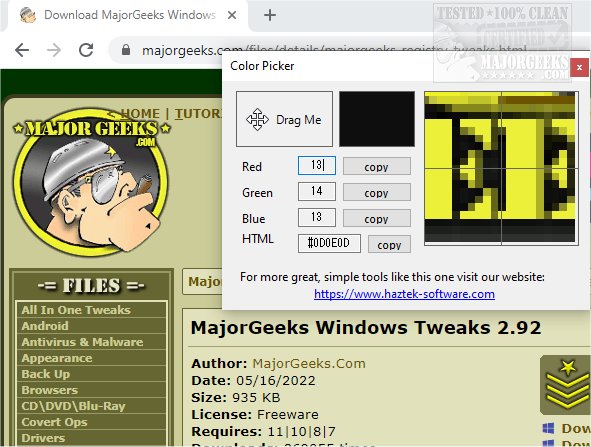The height and width of the screenshot is (447, 591).
Task: Copy the HTML color code
Action: 389,244
